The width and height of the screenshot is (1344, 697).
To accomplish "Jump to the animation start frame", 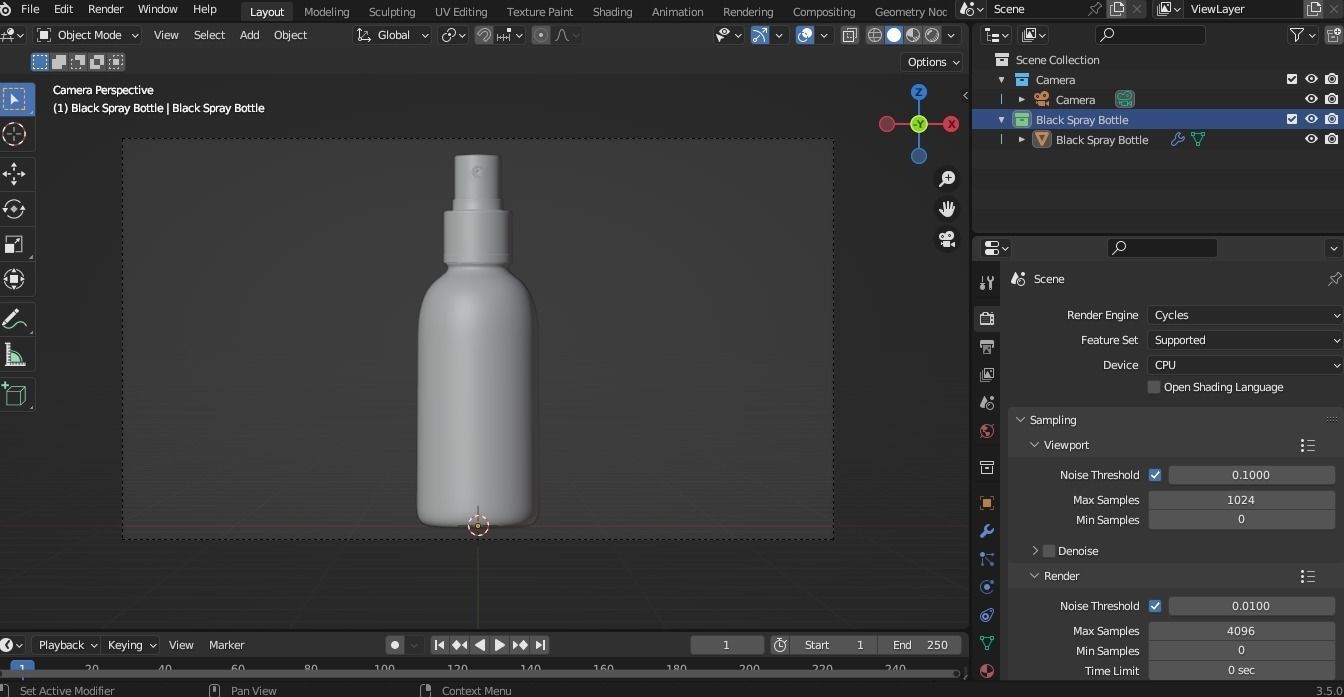I will pyautogui.click(x=439, y=645).
